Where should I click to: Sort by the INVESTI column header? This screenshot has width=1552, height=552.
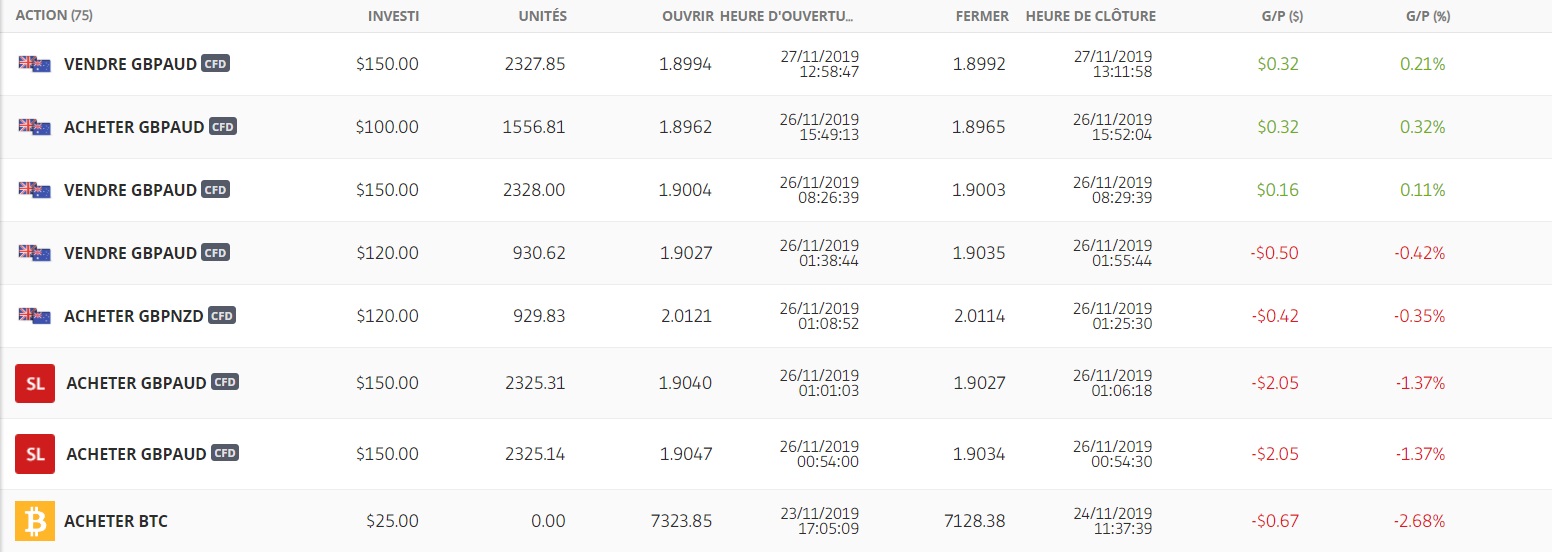[393, 16]
